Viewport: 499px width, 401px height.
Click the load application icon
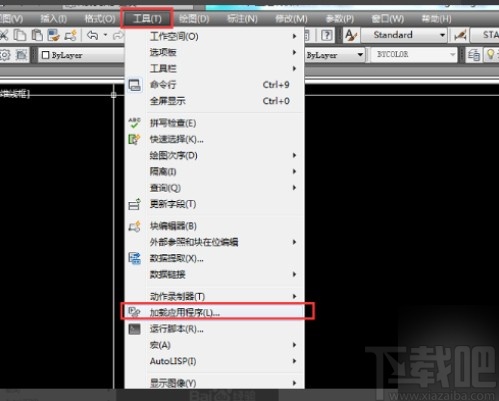coord(135,312)
